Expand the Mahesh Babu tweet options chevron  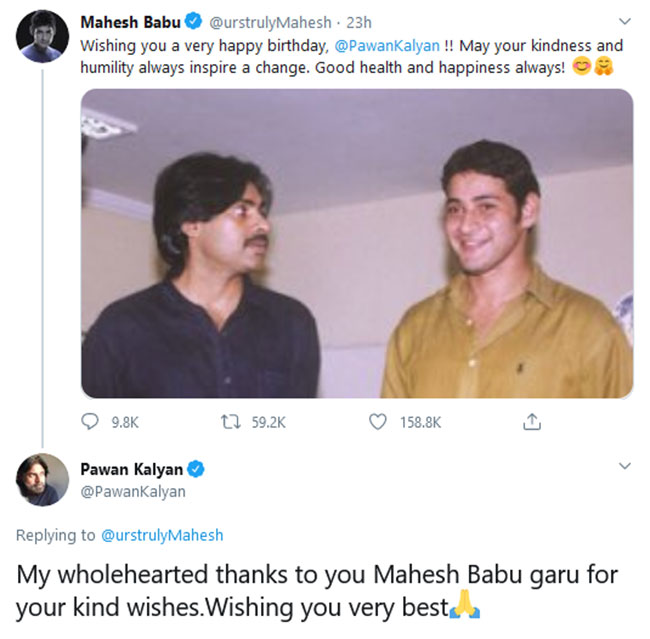click(625, 21)
